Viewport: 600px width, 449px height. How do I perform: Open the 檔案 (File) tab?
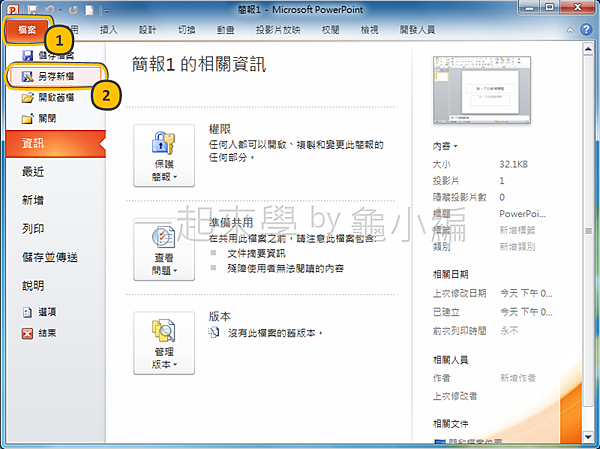26,30
